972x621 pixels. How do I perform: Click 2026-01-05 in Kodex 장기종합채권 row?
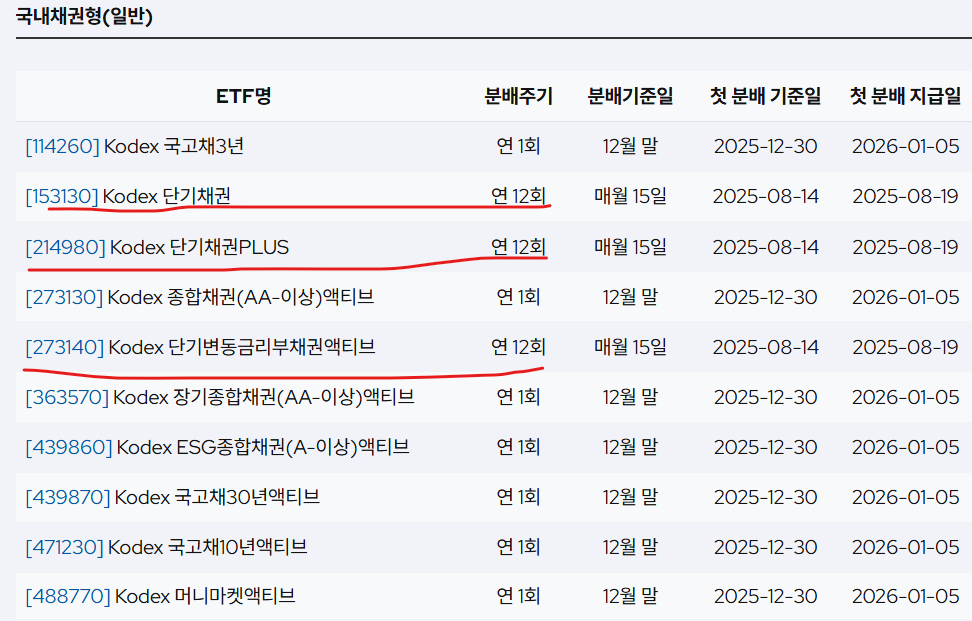pos(905,397)
